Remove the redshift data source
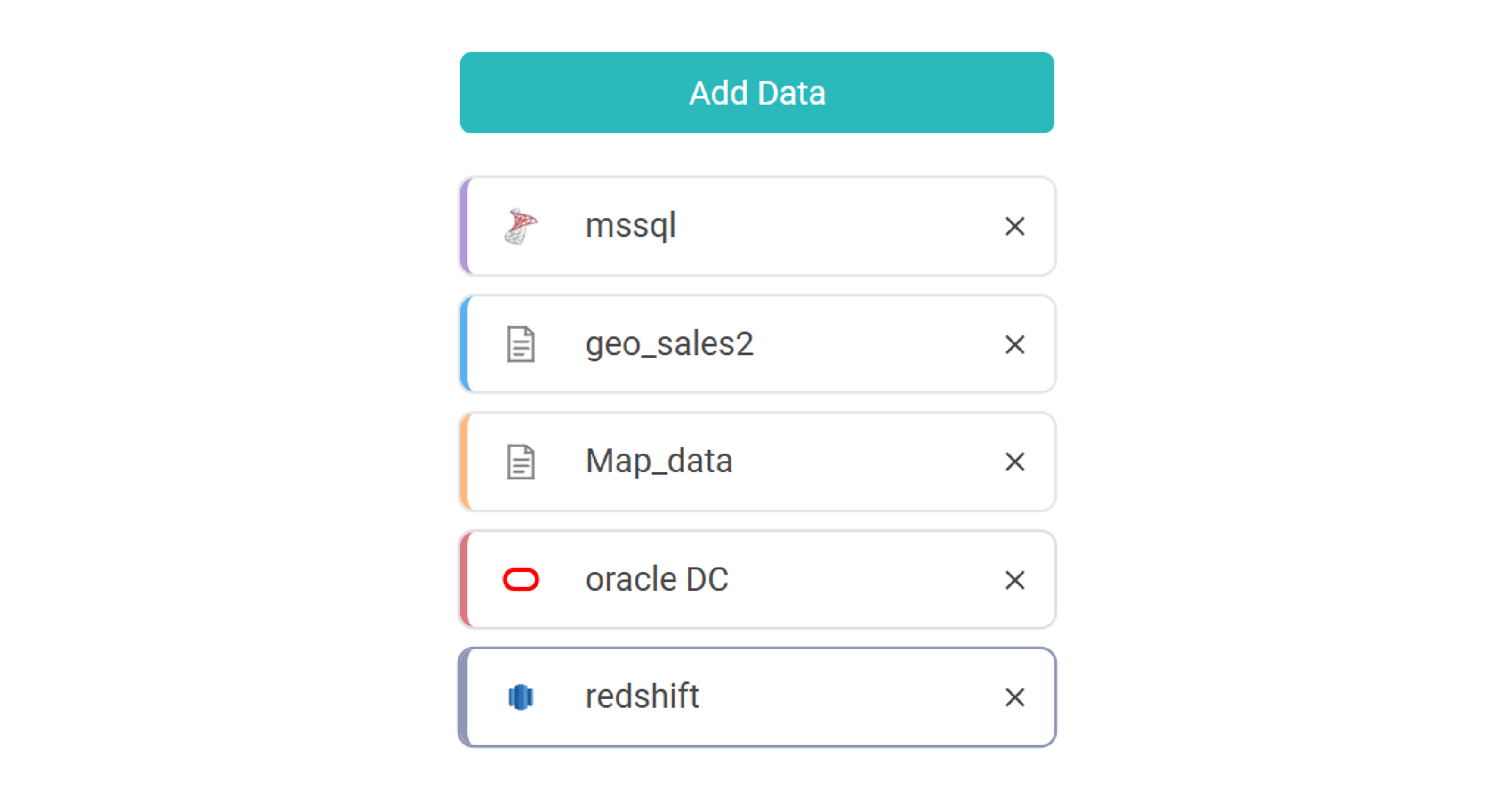1512x805 pixels. (1014, 697)
